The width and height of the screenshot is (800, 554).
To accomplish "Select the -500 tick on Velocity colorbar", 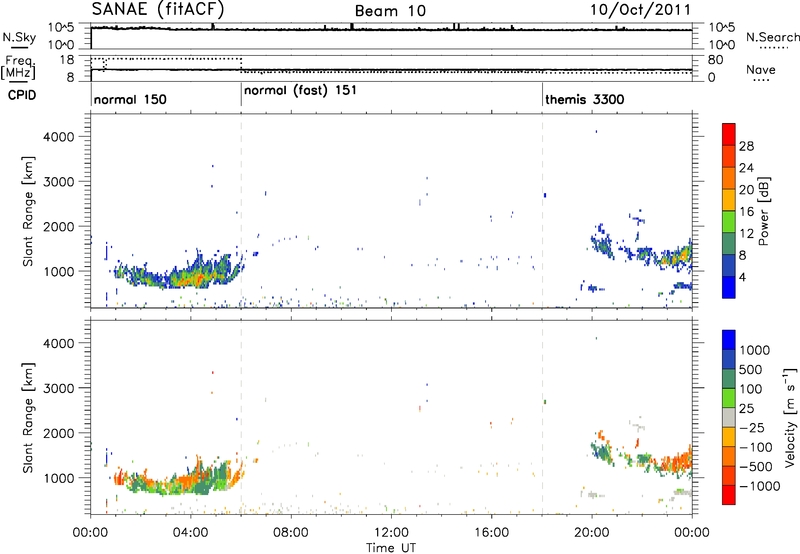I will pyautogui.click(x=755, y=467).
